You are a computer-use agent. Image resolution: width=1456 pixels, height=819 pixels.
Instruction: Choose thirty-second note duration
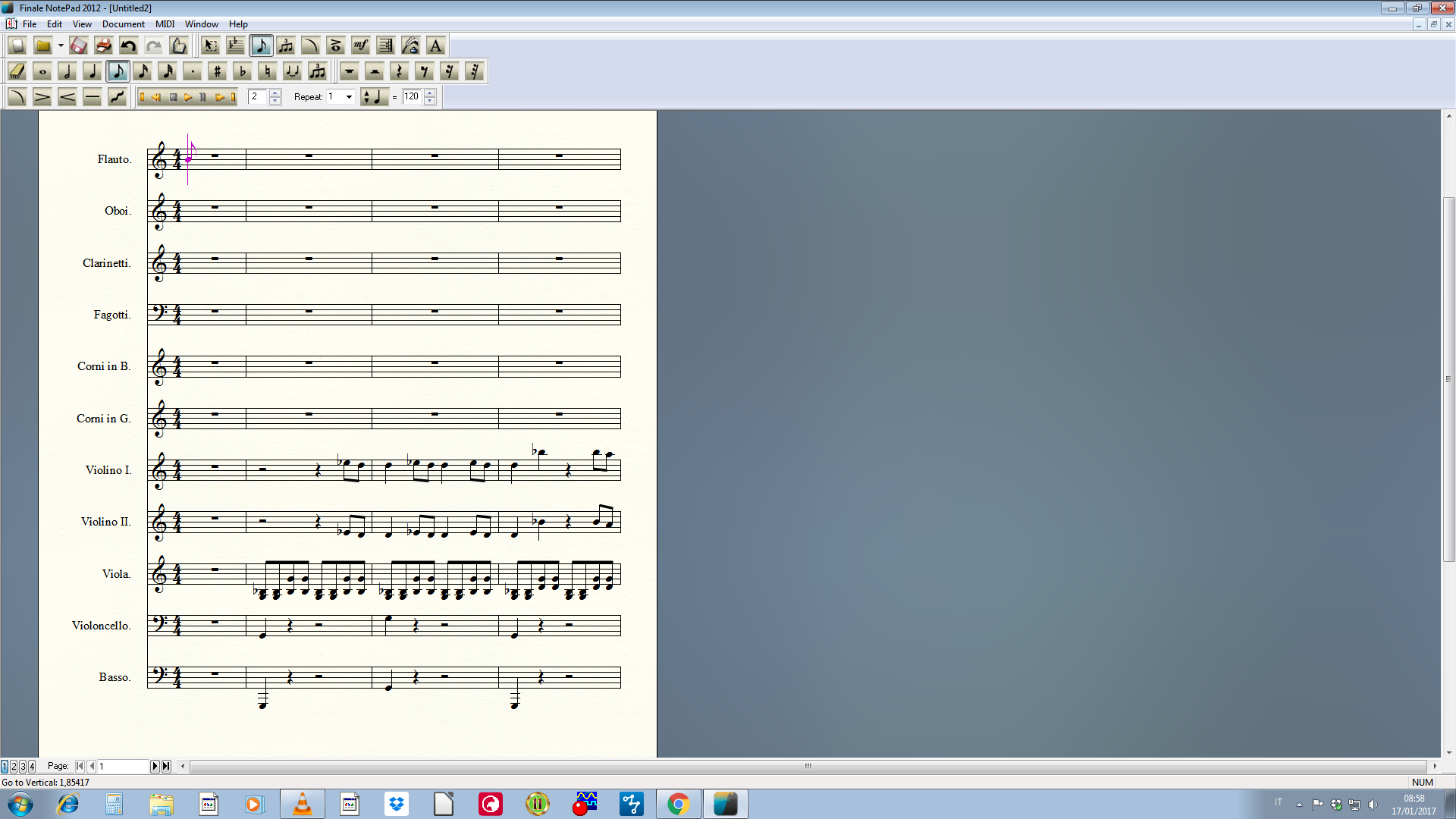(168, 71)
